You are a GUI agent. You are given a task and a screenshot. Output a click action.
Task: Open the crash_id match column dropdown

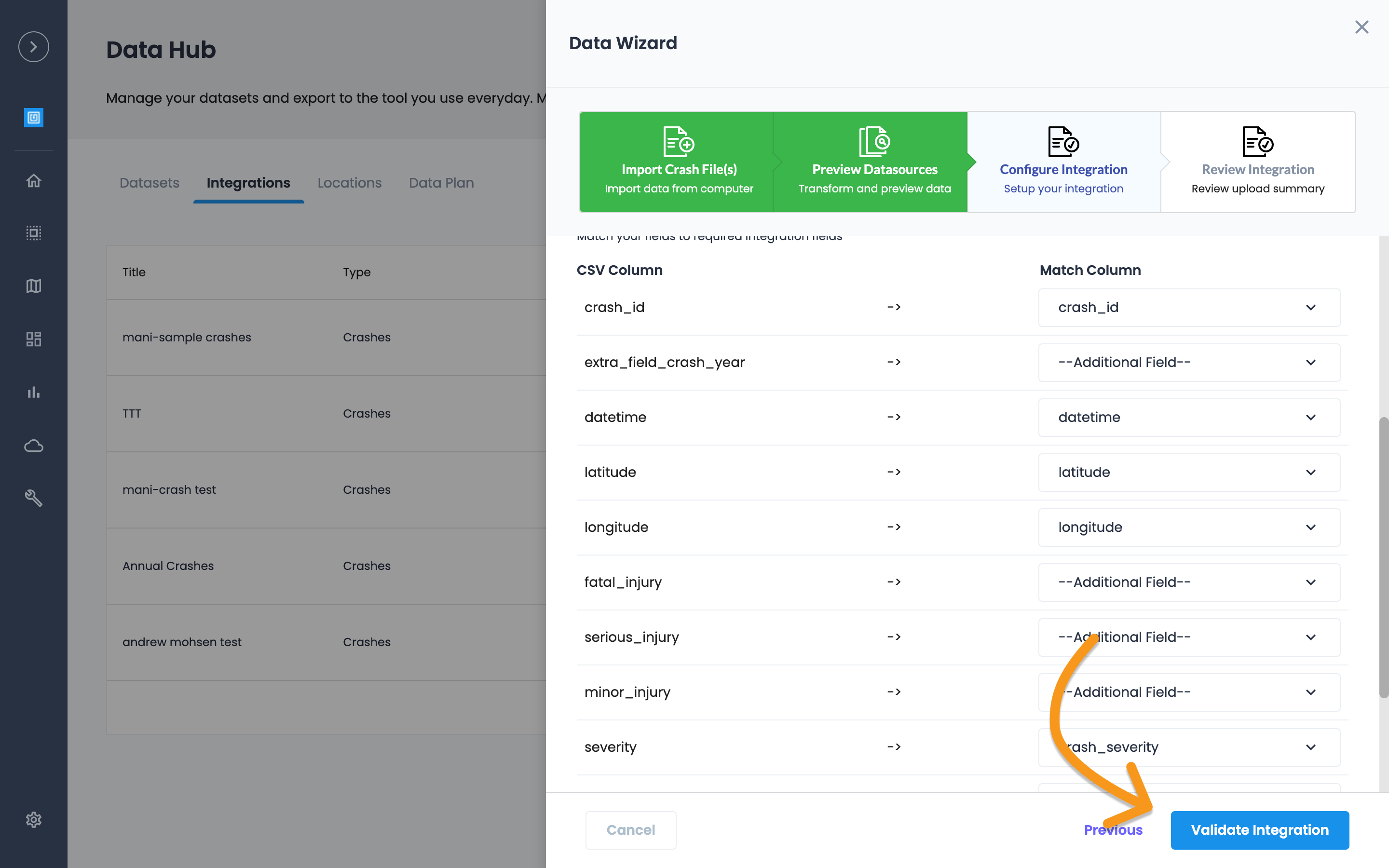[1189, 308]
